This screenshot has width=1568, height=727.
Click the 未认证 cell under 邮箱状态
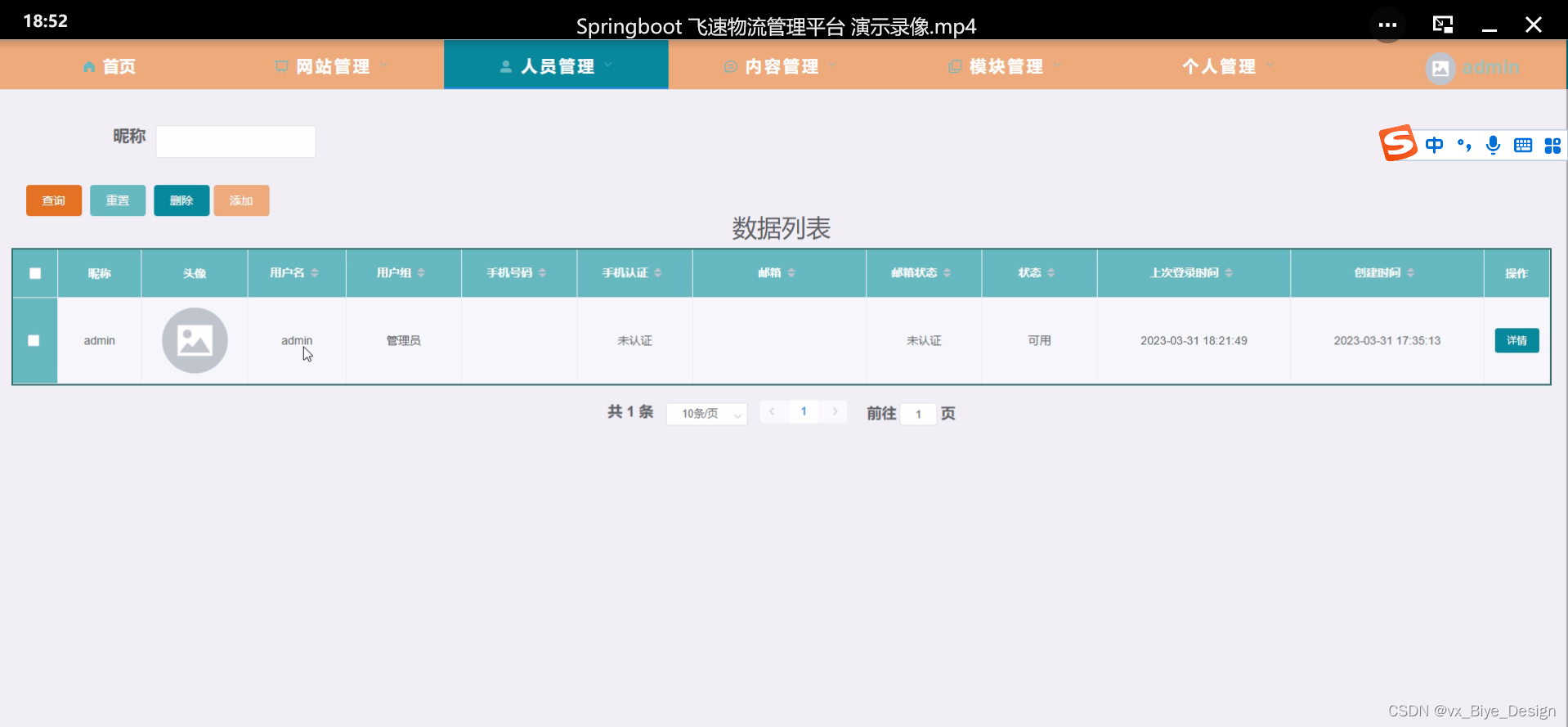[924, 340]
